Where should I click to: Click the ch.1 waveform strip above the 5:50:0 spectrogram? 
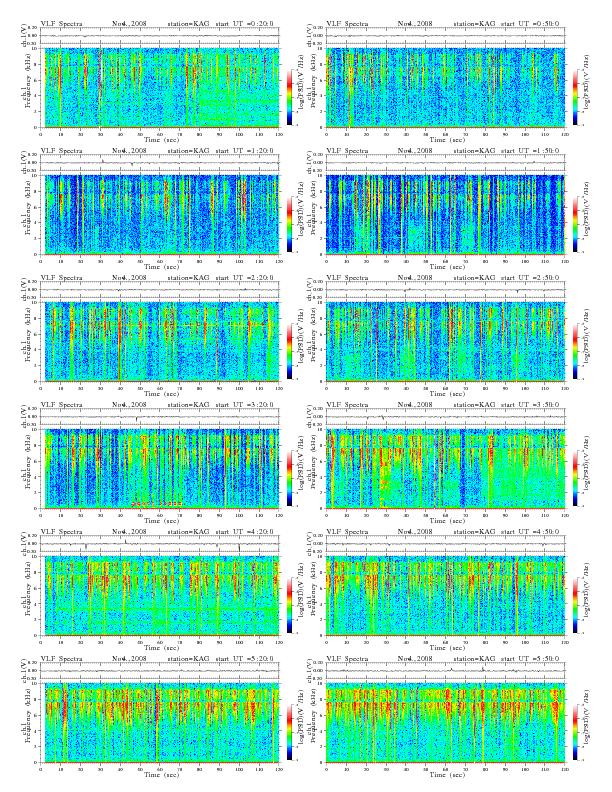[446, 671]
